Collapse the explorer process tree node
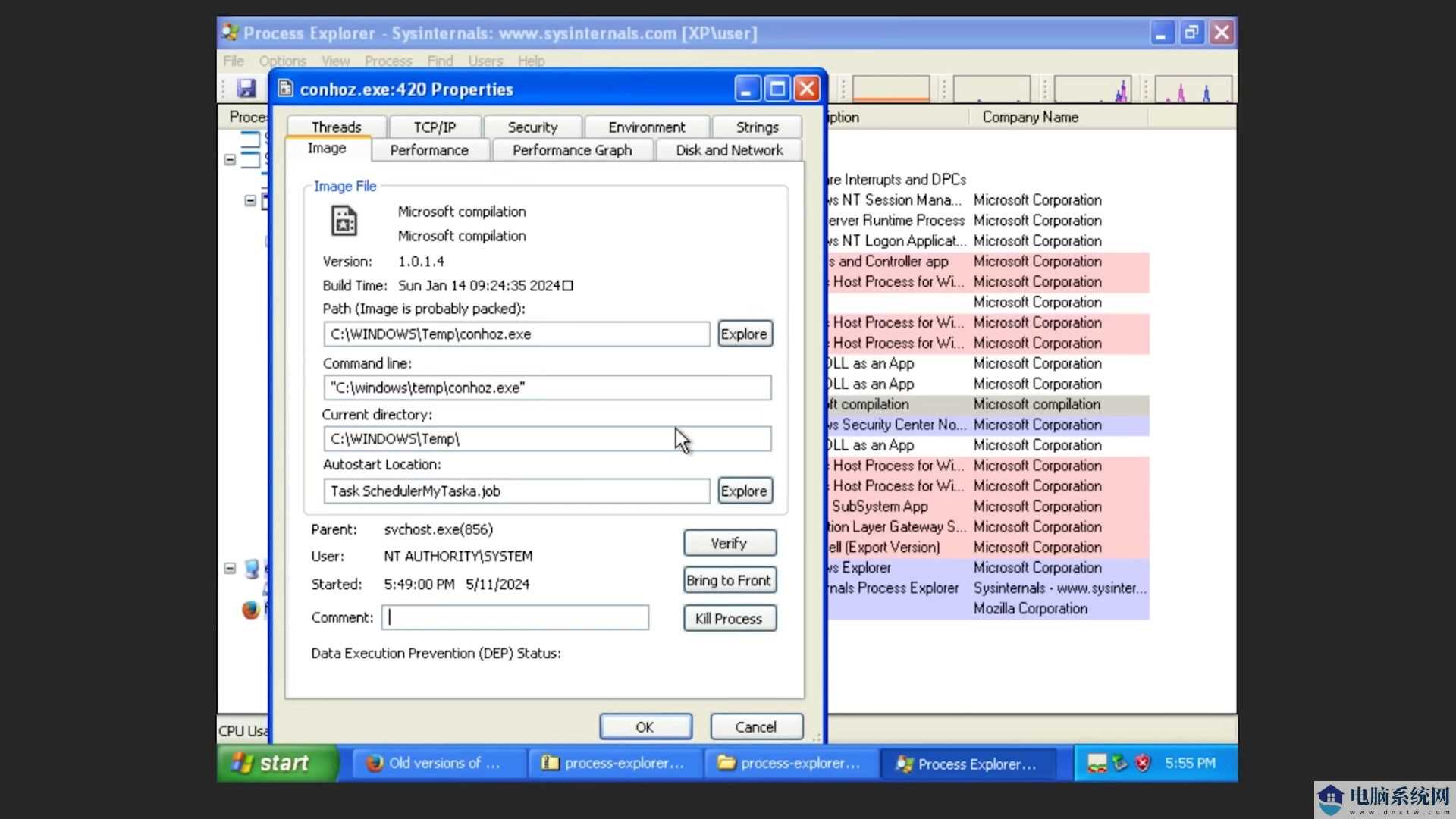Screen dimensions: 1456x819 point(230,568)
